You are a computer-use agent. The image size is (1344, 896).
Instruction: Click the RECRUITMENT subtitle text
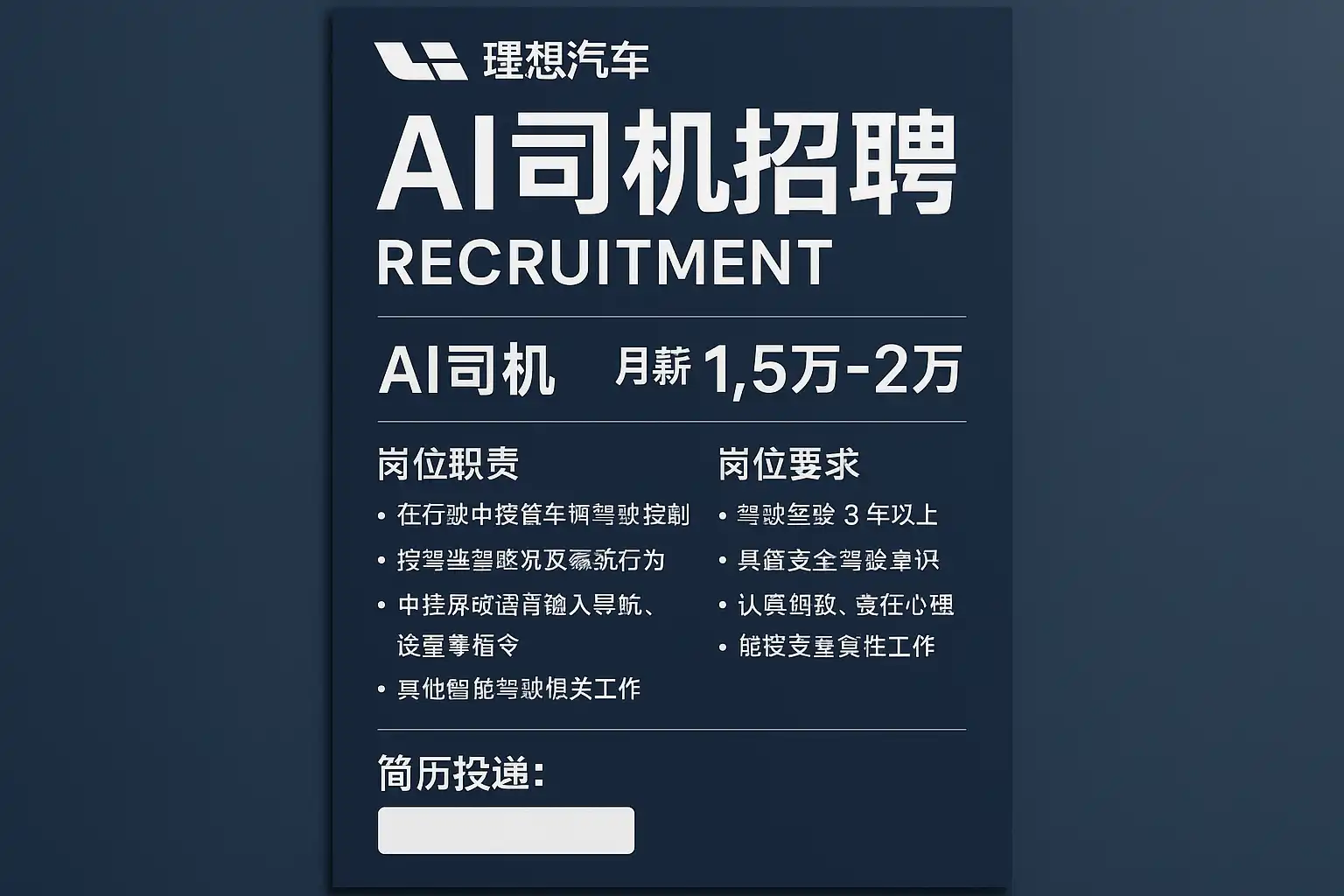tap(604, 262)
